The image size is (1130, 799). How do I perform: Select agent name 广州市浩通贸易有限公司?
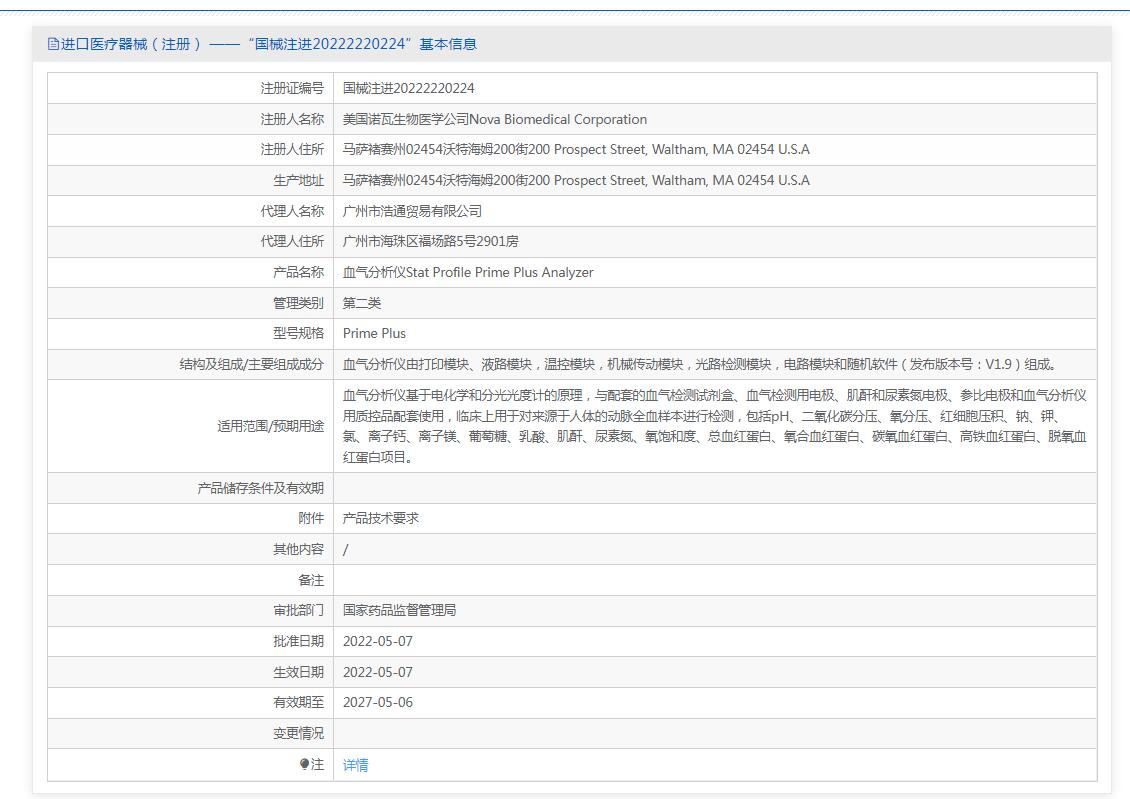(412, 211)
